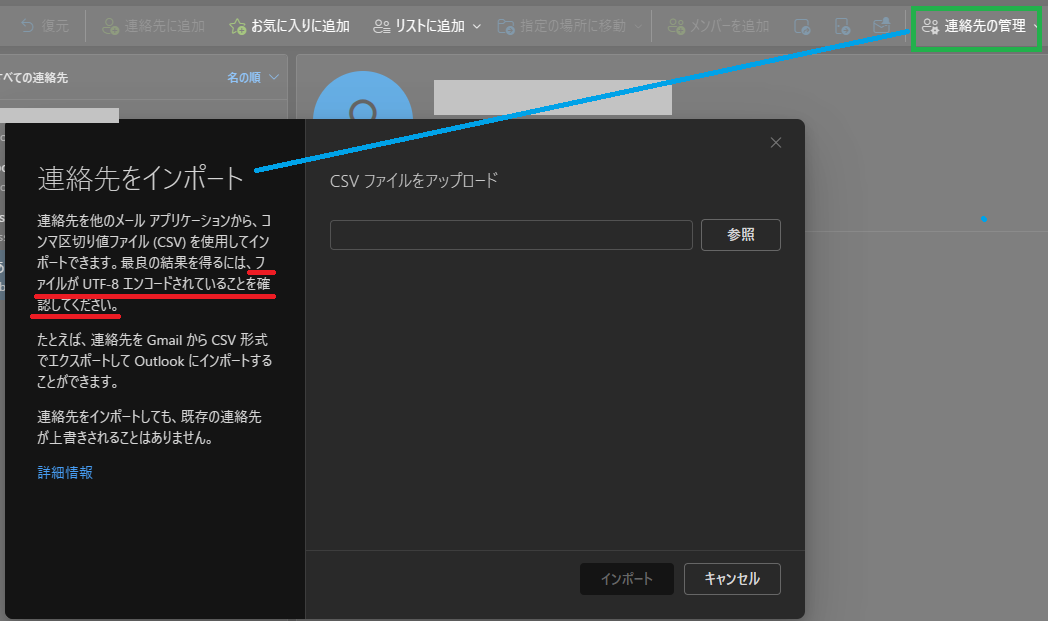Click the CSV ファイルをアップロード heading

click(x=414, y=180)
